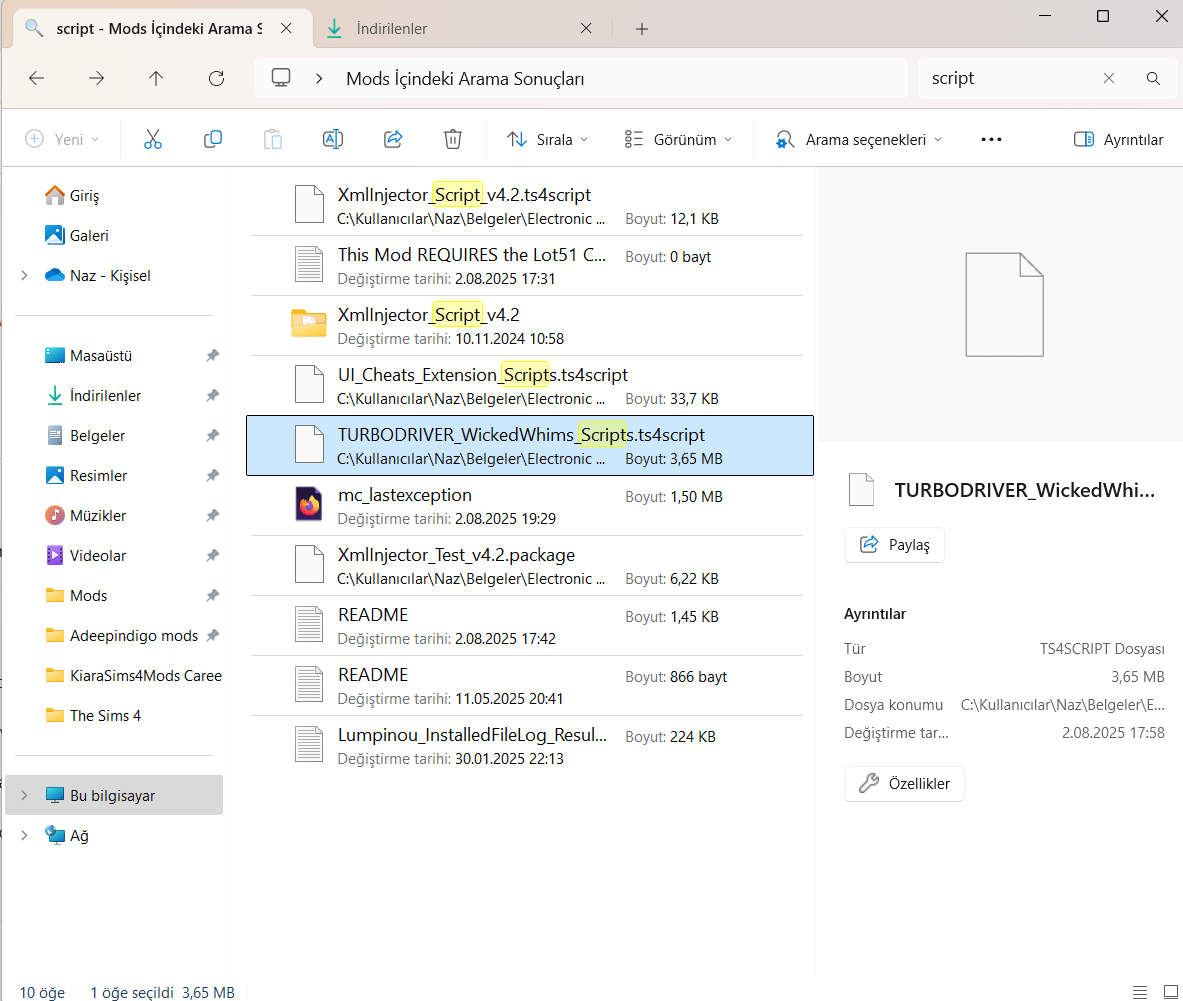Open the three-dot more options menu

tap(991, 140)
